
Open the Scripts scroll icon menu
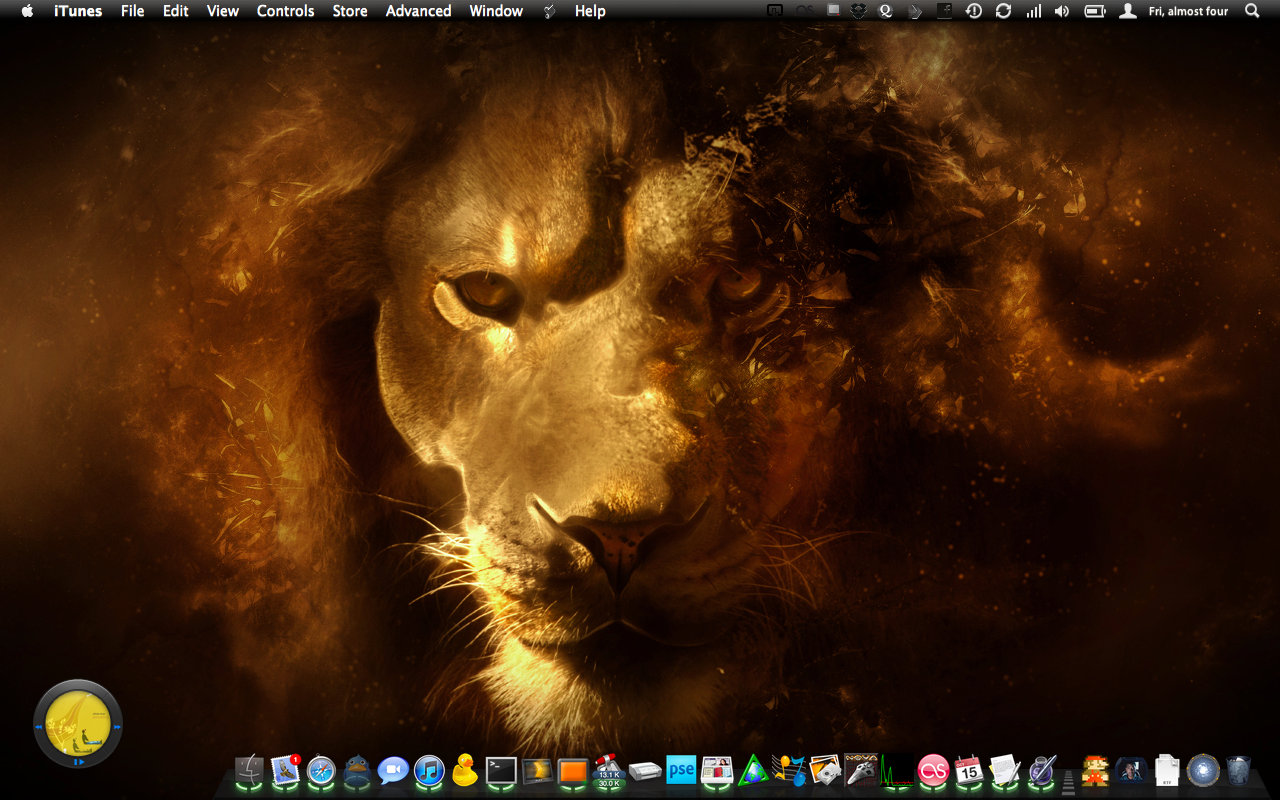[x=549, y=11]
